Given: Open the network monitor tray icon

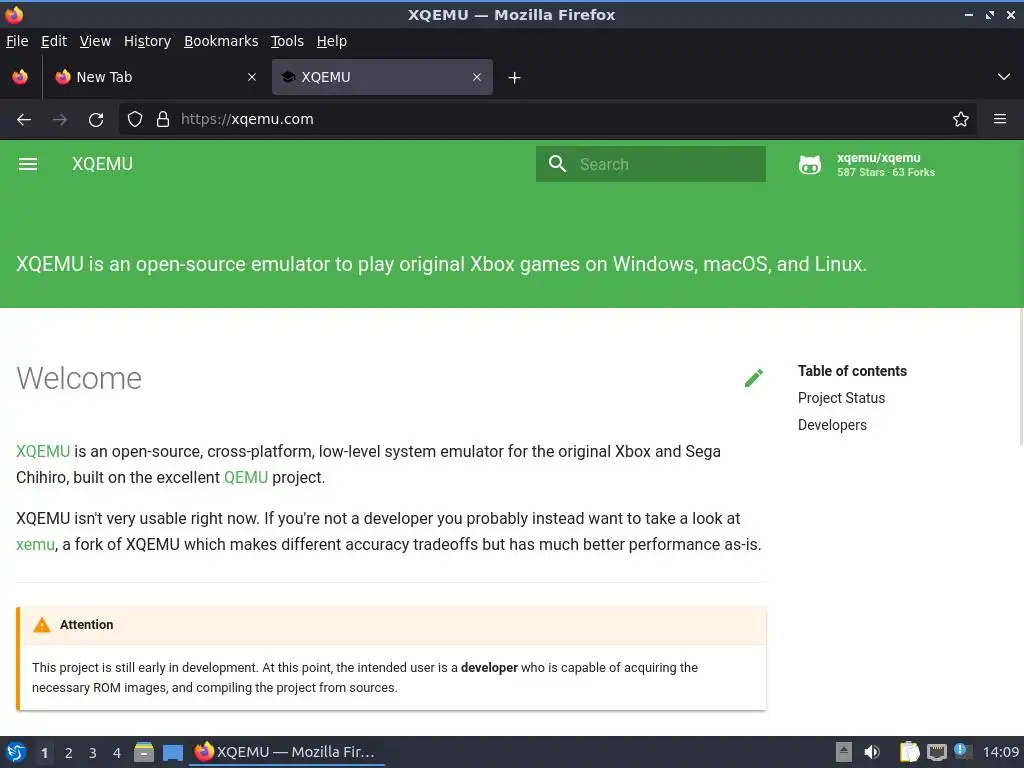Looking at the screenshot, I should click(936, 752).
